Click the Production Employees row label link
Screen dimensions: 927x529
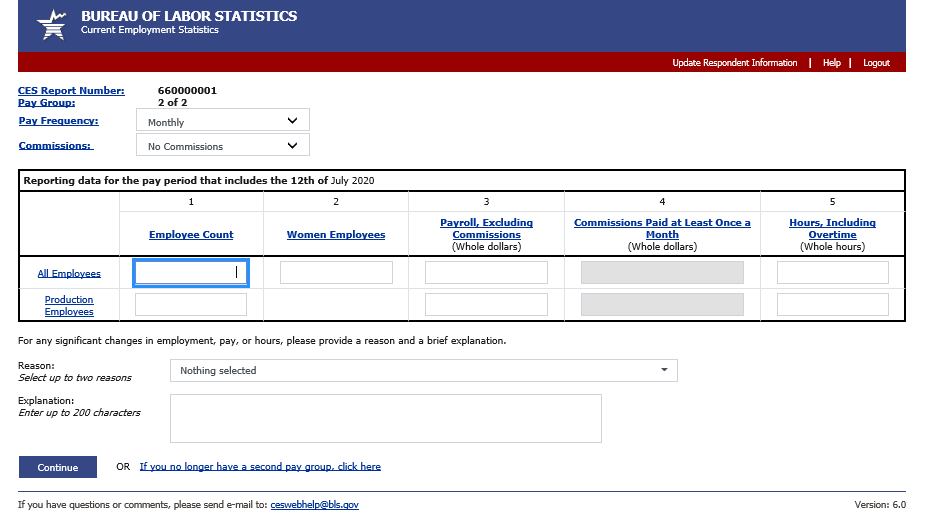[69, 306]
